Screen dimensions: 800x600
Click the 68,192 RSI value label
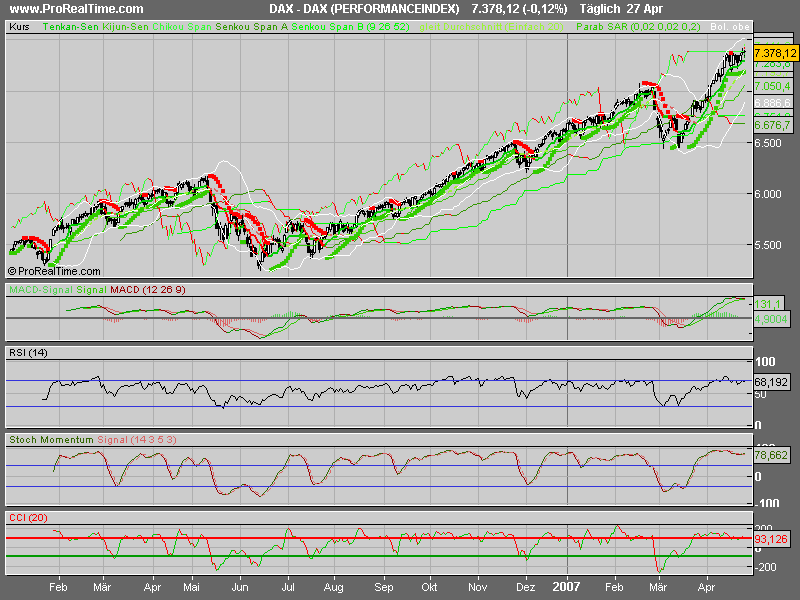[771, 382]
